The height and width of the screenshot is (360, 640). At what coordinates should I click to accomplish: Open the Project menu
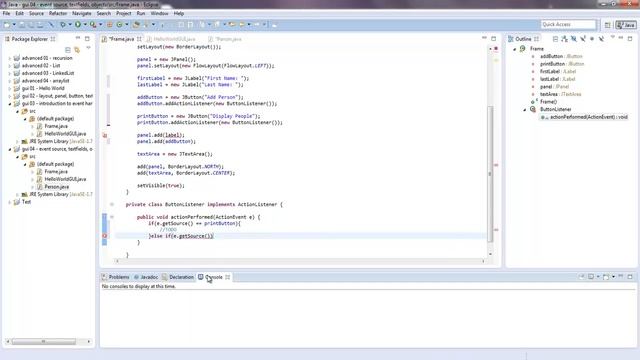point(123,13)
